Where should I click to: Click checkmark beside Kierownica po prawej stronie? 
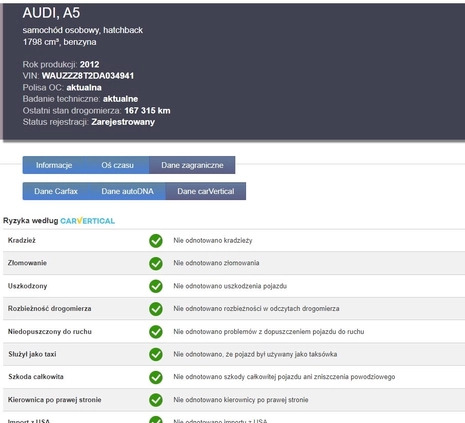pos(156,400)
